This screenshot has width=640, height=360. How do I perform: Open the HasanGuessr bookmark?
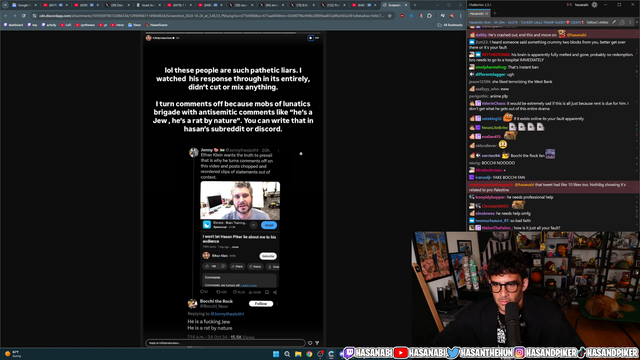(156, 25)
